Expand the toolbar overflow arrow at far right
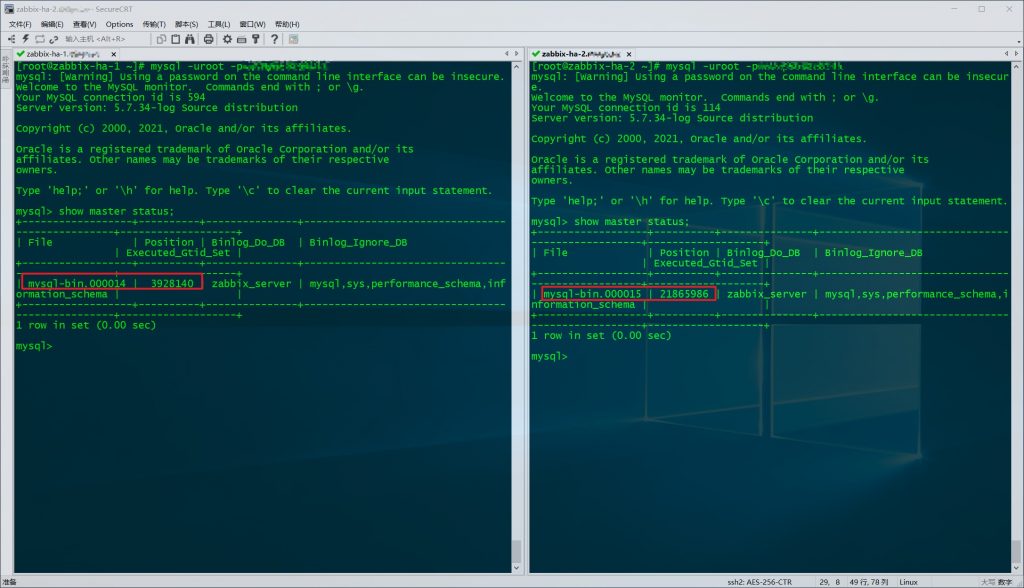 [x=1019, y=41]
